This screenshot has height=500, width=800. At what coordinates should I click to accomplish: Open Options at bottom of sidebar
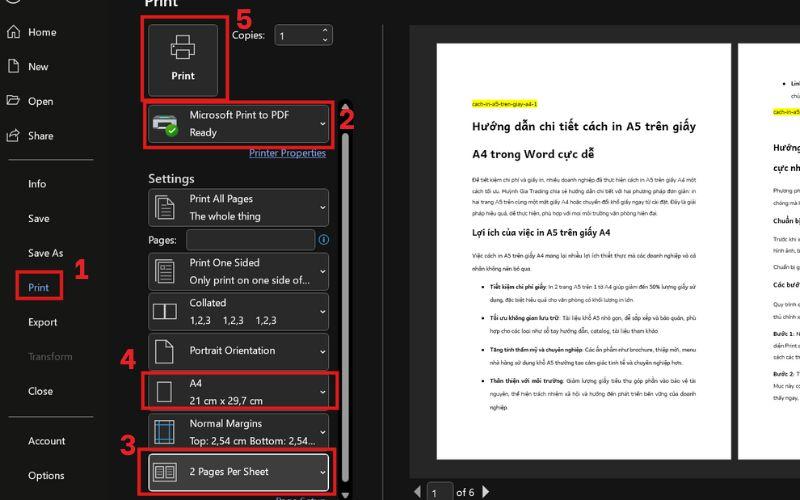[x=46, y=476]
